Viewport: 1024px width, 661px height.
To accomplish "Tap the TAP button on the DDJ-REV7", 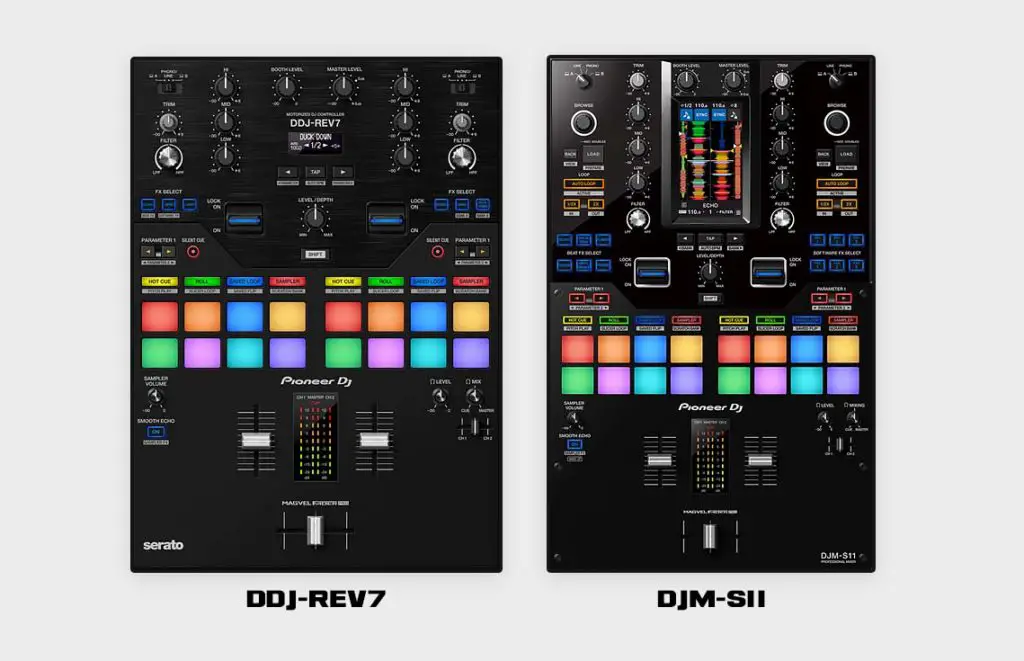I will 315,172.
